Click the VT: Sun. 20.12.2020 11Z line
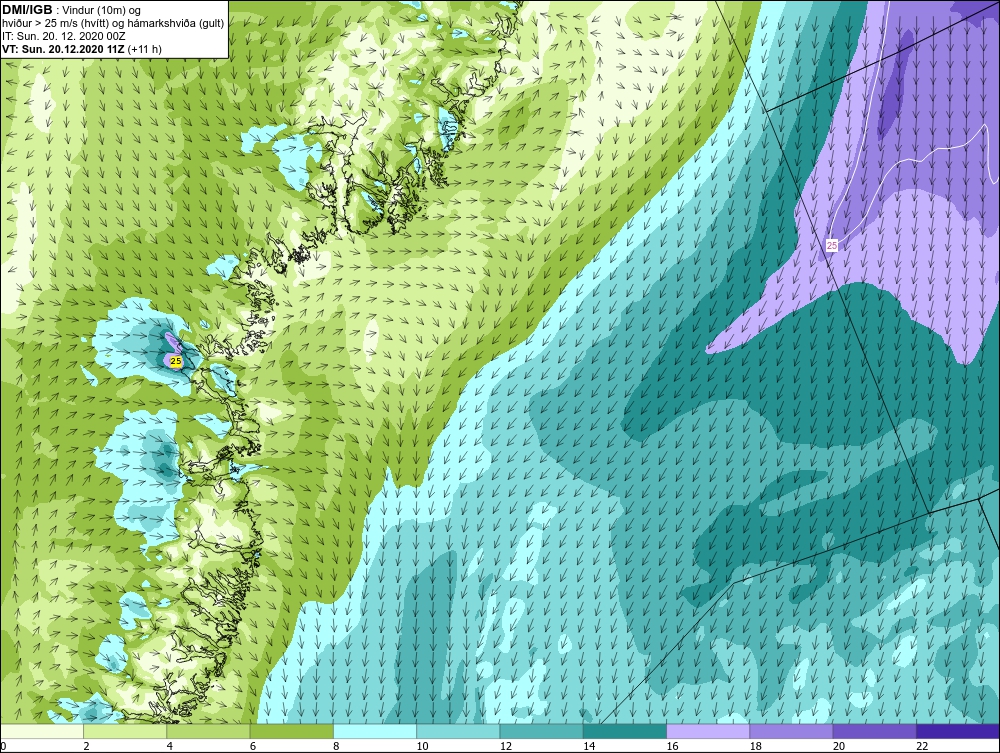 pyautogui.click(x=81, y=49)
